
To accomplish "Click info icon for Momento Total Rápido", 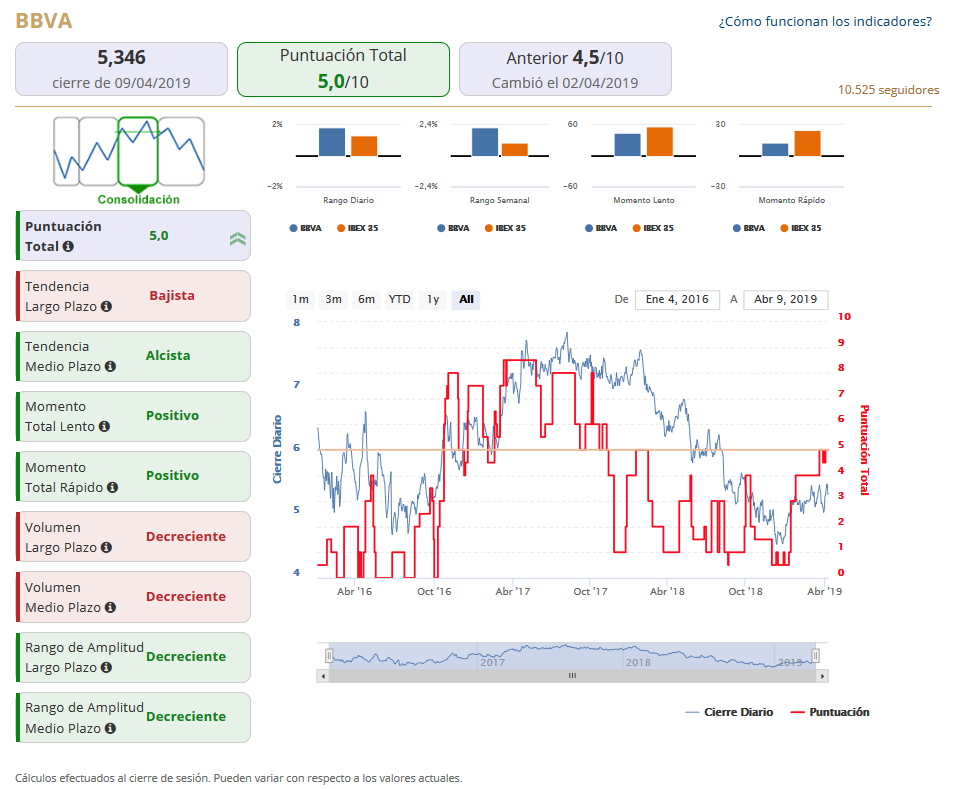I will click(x=112, y=487).
